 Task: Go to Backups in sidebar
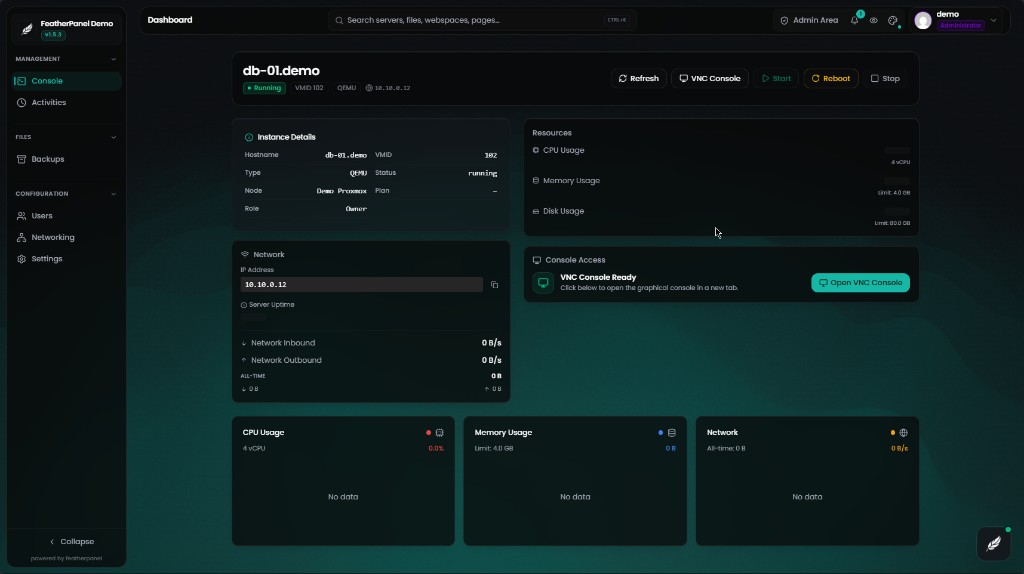67,159
